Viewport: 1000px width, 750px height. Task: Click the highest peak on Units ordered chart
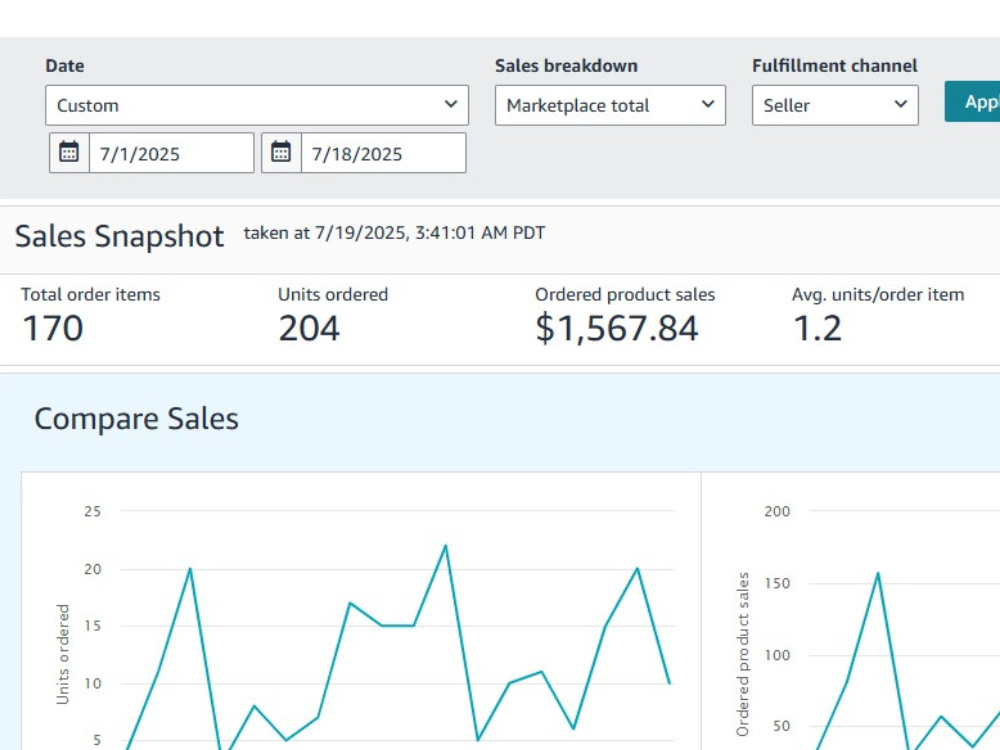tap(446, 546)
